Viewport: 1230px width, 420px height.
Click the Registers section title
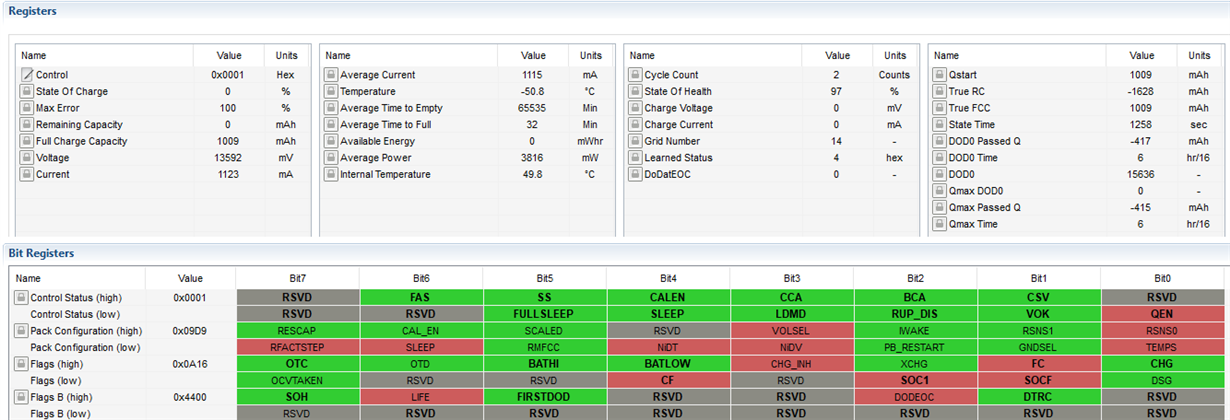point(33,11)
